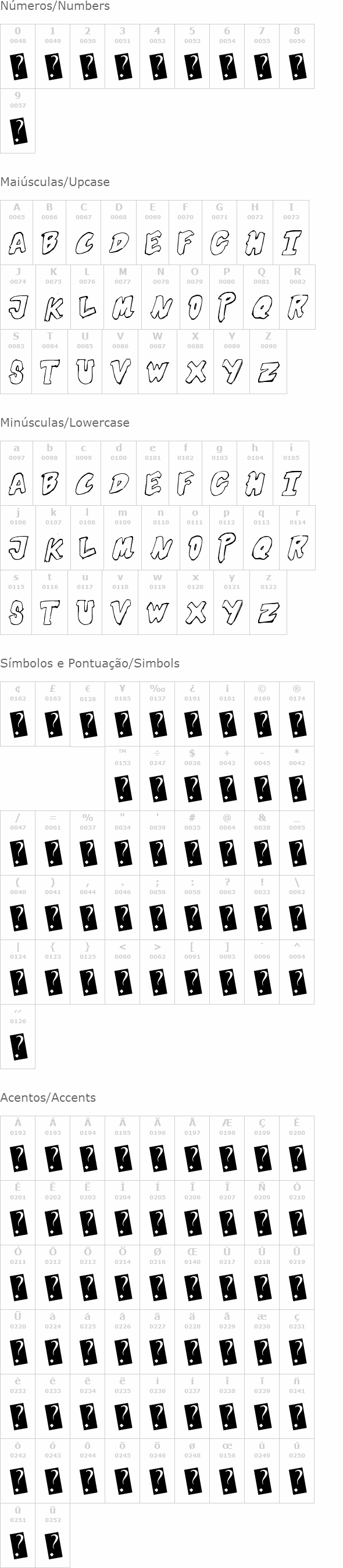Click the number 9 glyph cell 0057

pos(17,120)
